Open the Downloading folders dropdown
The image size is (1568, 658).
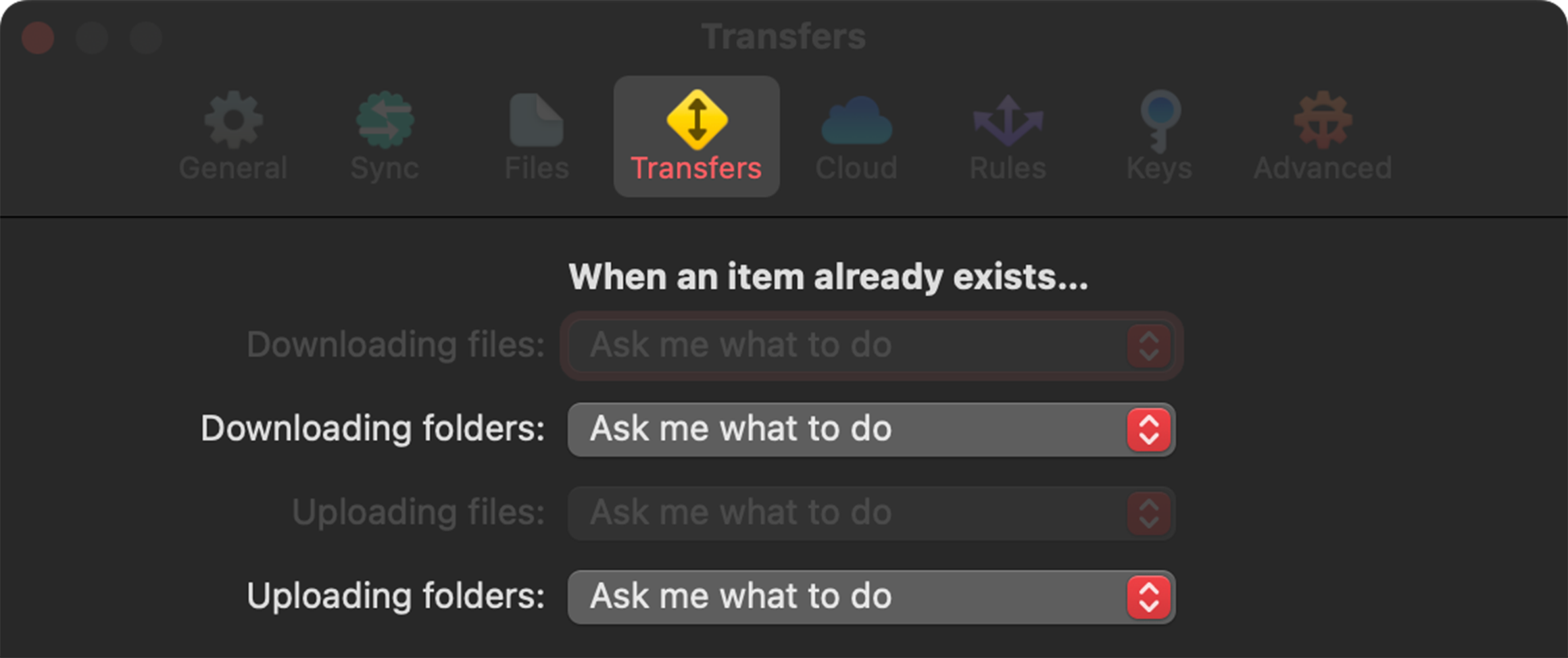tap(871, 429)
